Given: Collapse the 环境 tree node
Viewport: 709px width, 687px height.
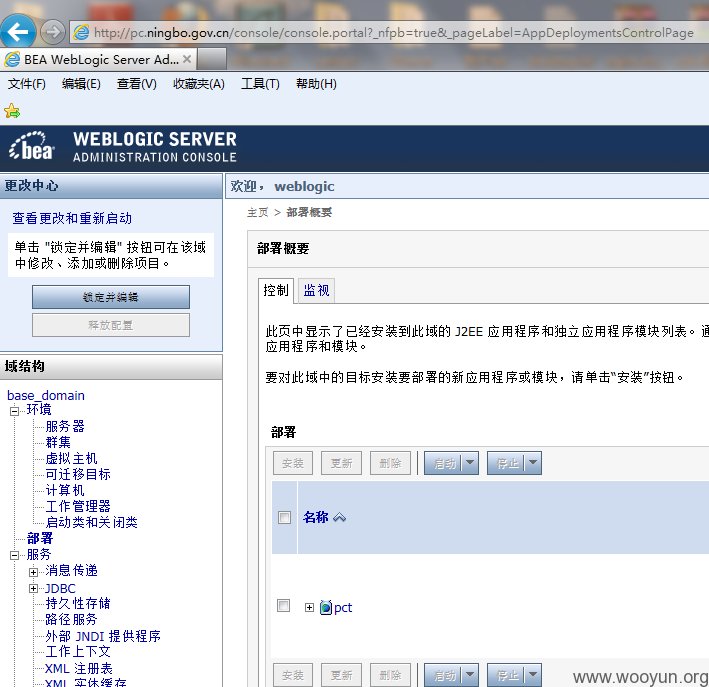Looking at the screenshot, I should (x=14, y=411).
